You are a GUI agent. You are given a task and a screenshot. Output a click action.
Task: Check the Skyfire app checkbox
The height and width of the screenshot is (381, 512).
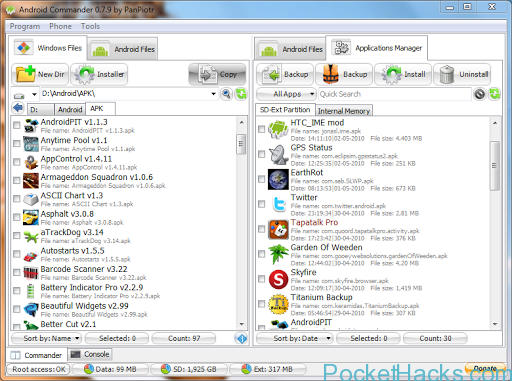pos(262,279)
